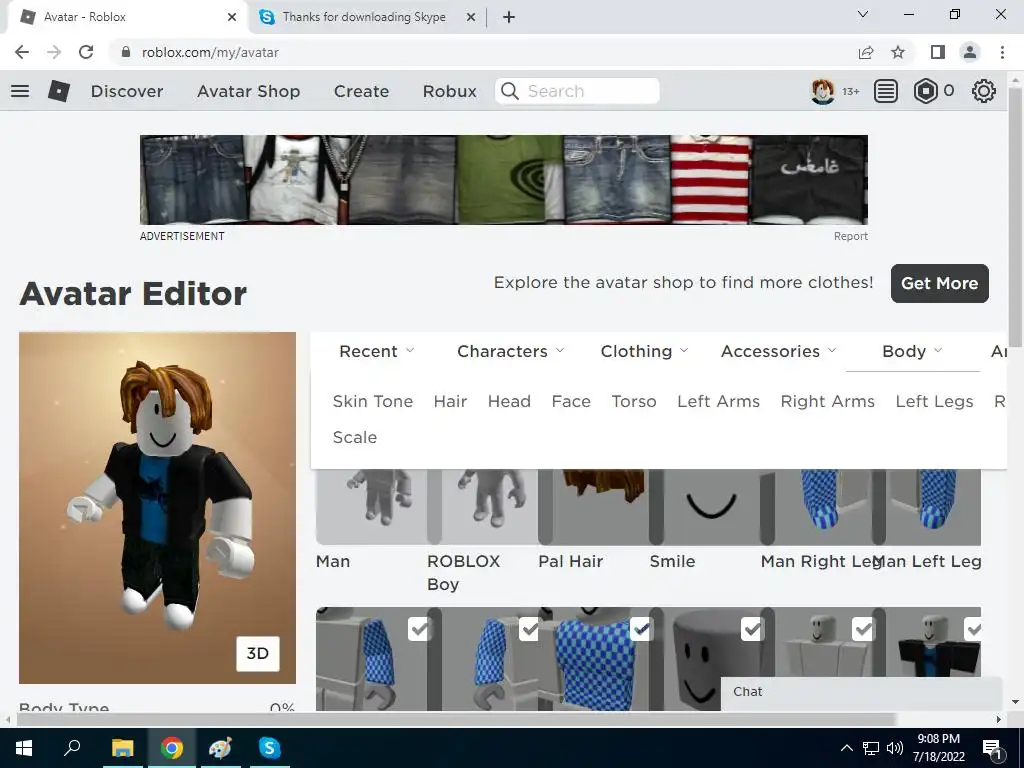The height and width of the screenshot is (768, 1024).
Task: Expand the Characters dropdown
Action: (x=511, y=351)
